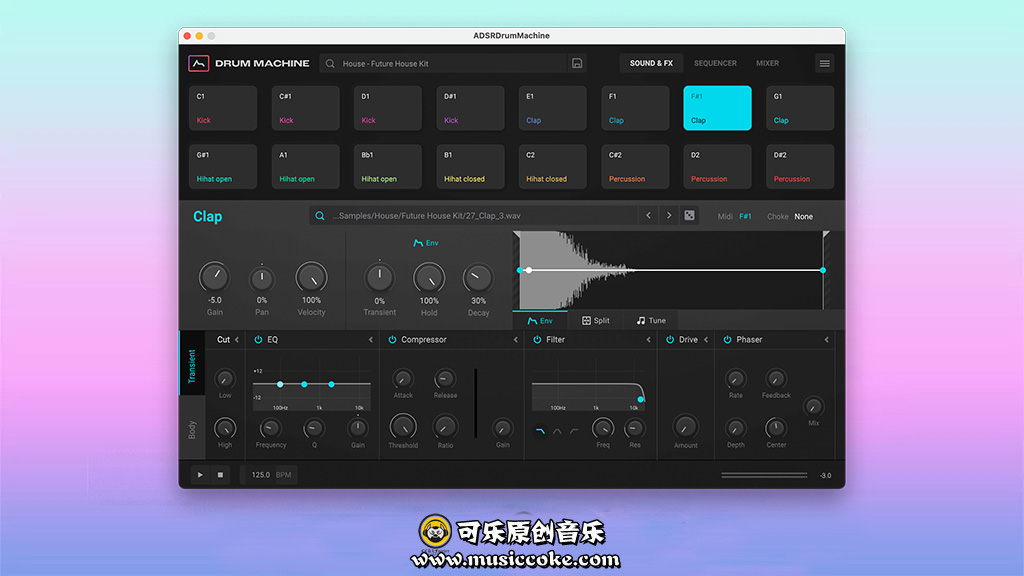1024x576 pixels.
Task: Open the Choke dropdown set to None
Action: click(x=803, y=216)
